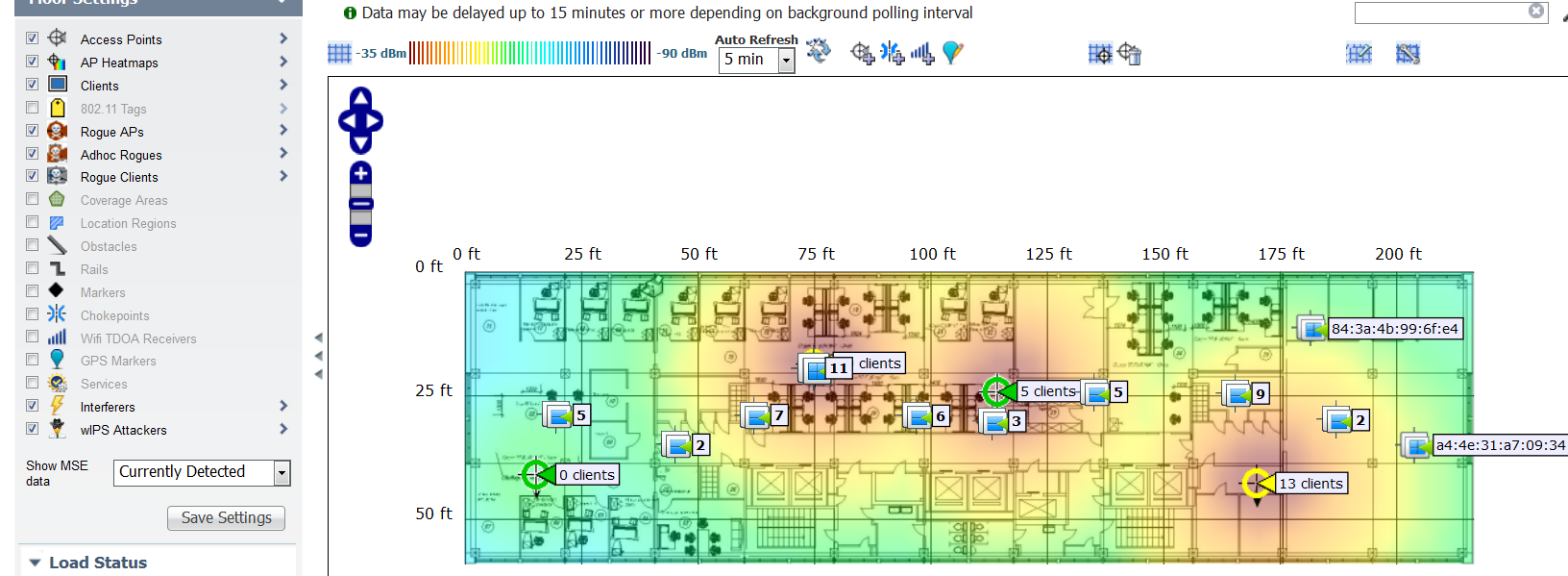Select the client icon labeled 9
Screen dimensions: 1568x576
1237,393
